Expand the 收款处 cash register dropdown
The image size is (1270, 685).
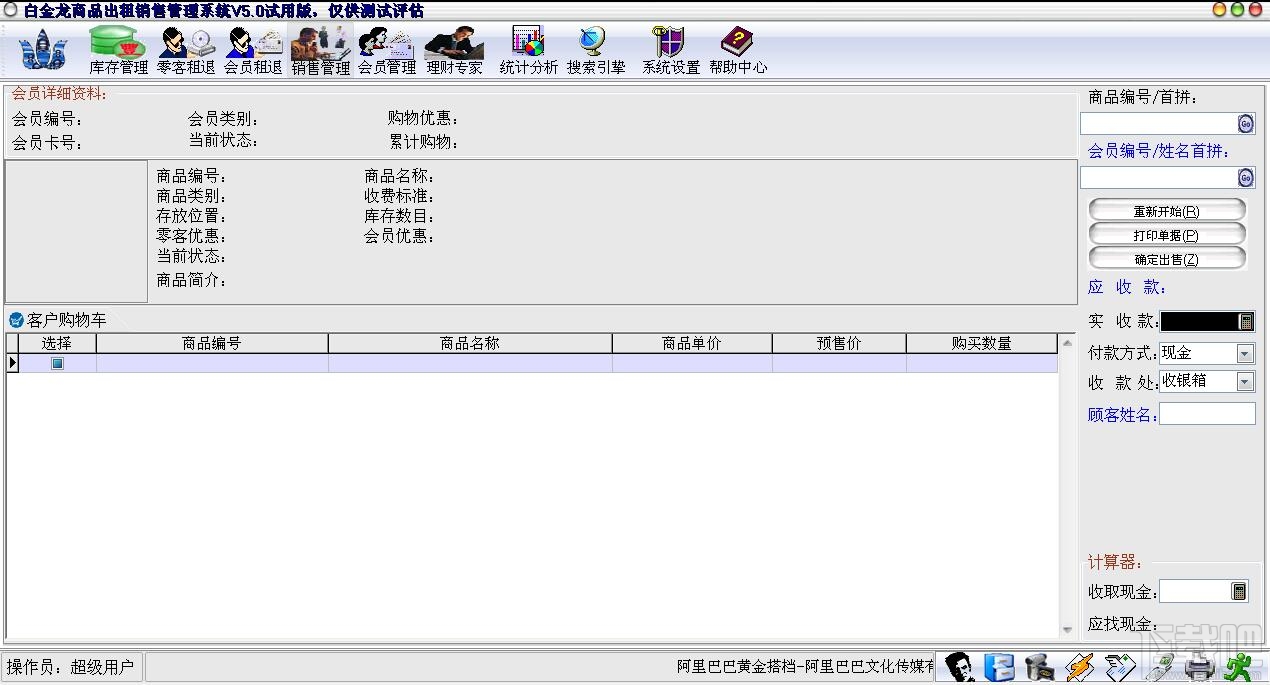[1243, 381]
